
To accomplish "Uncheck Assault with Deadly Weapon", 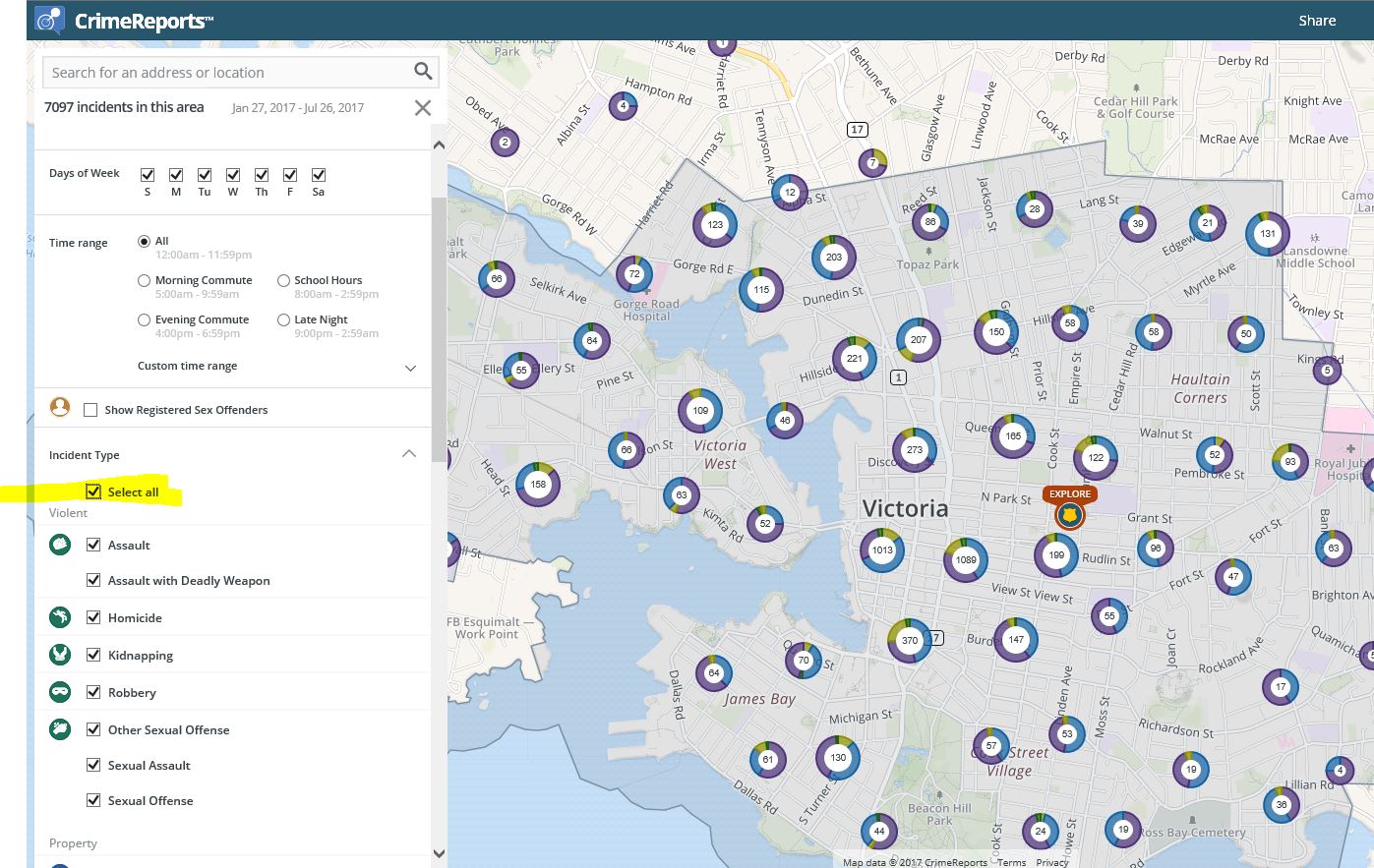I will coord(93,580).
